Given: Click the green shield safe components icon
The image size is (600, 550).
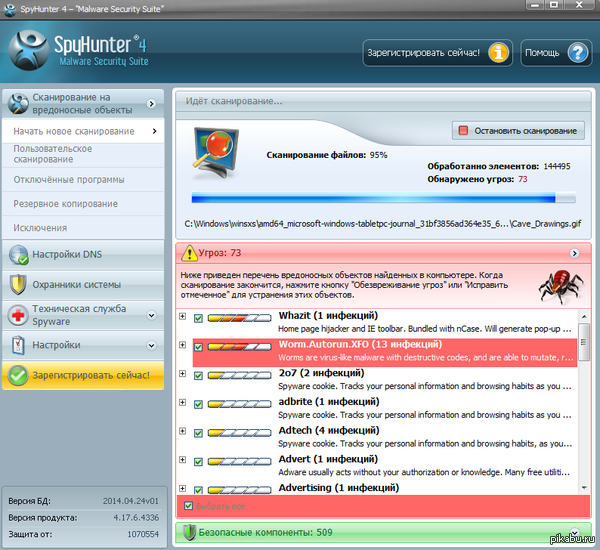Looking at the screenshot, I should pyautogui.click(x=189, y=532).
